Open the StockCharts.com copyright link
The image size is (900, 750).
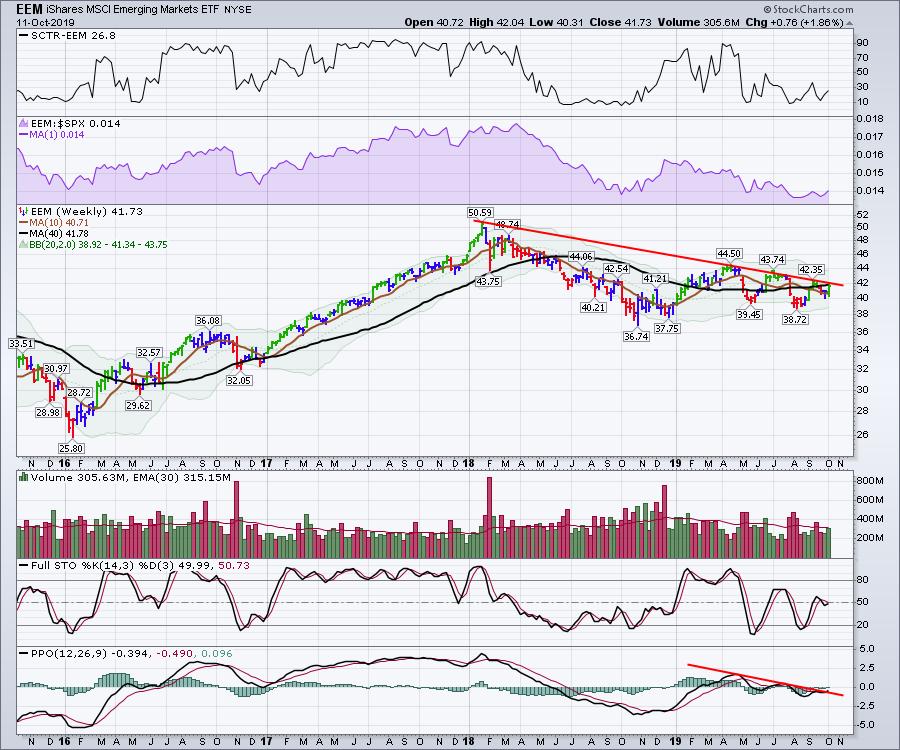click(x=808, y=9)
